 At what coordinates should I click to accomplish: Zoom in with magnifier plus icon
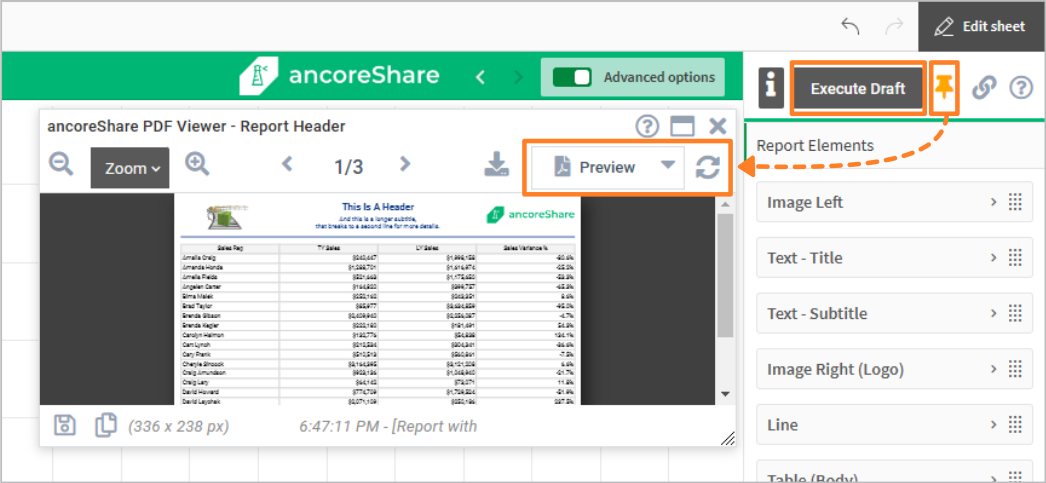197,163
